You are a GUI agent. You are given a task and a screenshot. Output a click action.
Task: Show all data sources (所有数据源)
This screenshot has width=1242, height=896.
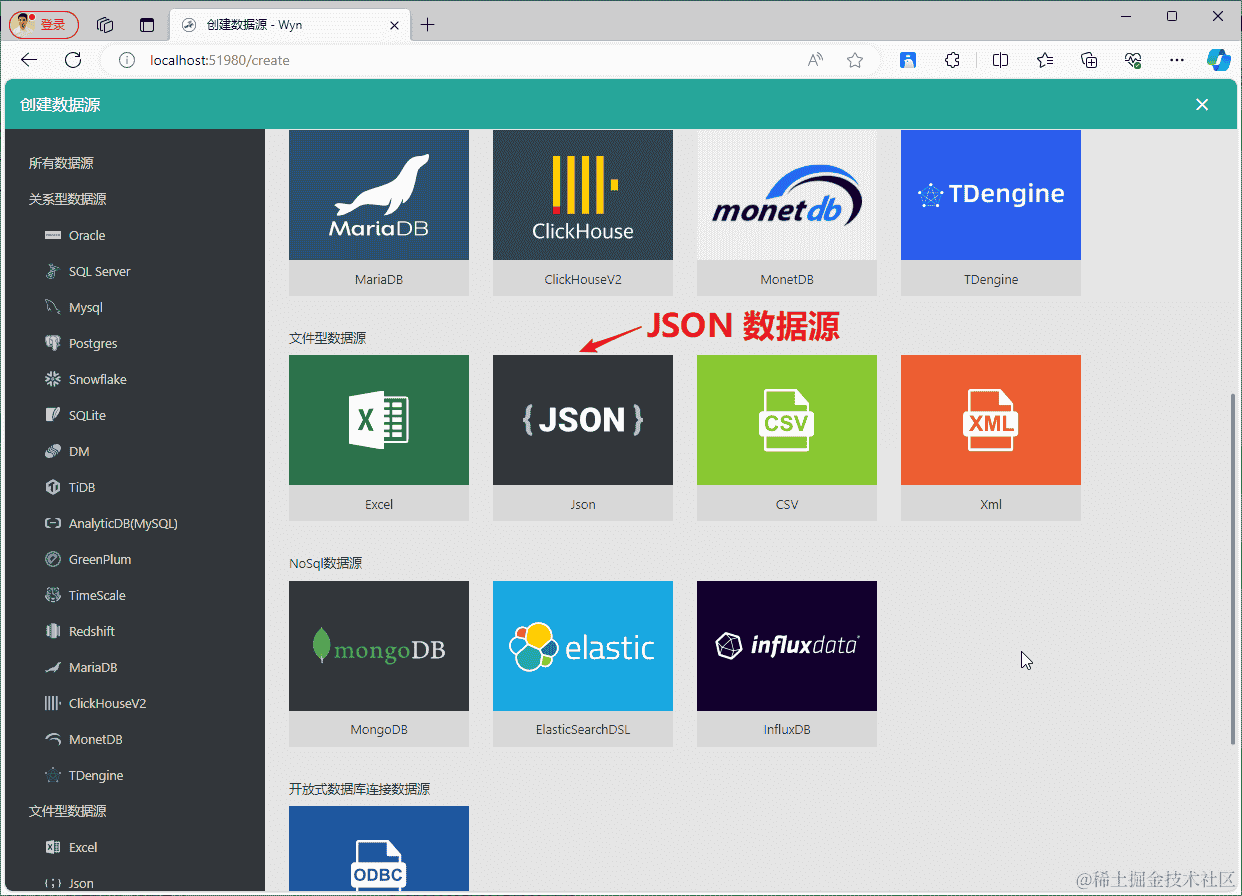(x=61, y=163)
